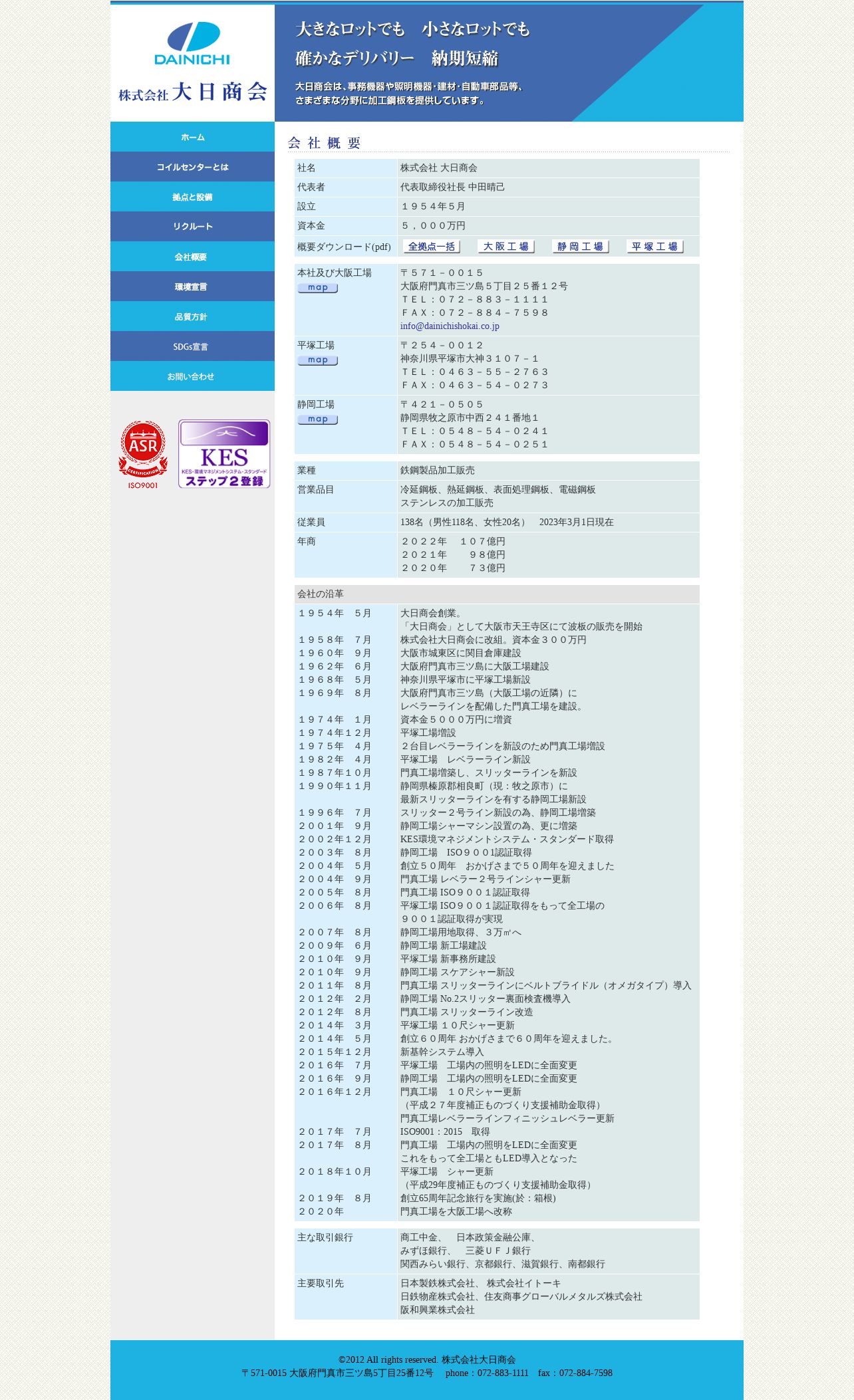
Task: Click the KES環境マネジメントシステム history entry
Action: [x=507, y=840]
